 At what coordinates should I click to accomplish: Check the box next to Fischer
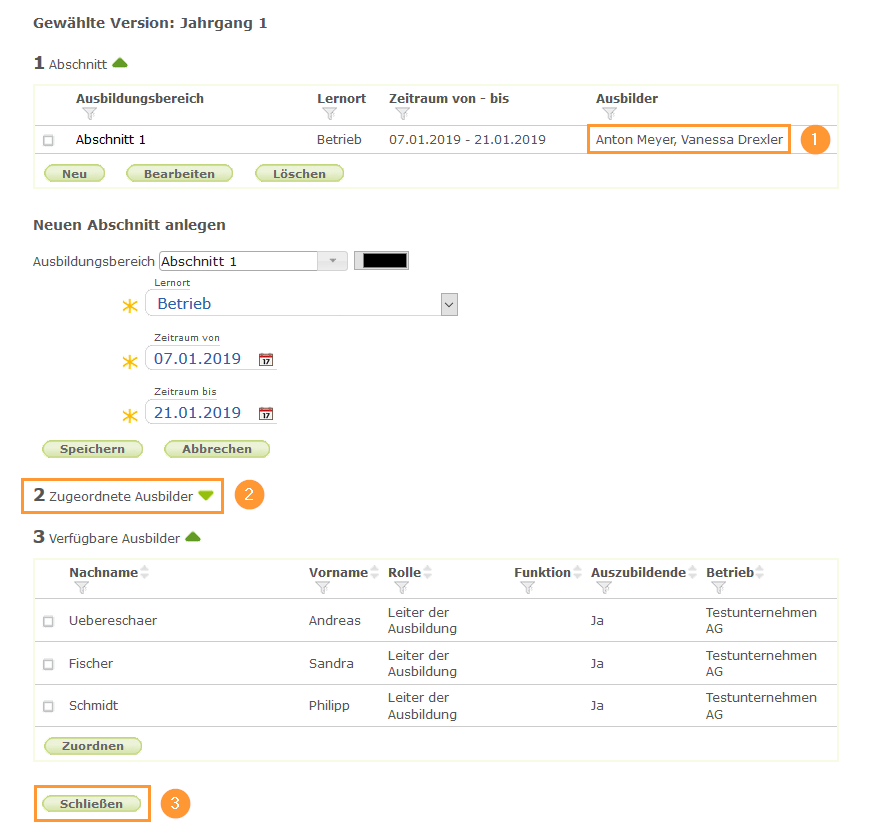[x=48, y=664]
